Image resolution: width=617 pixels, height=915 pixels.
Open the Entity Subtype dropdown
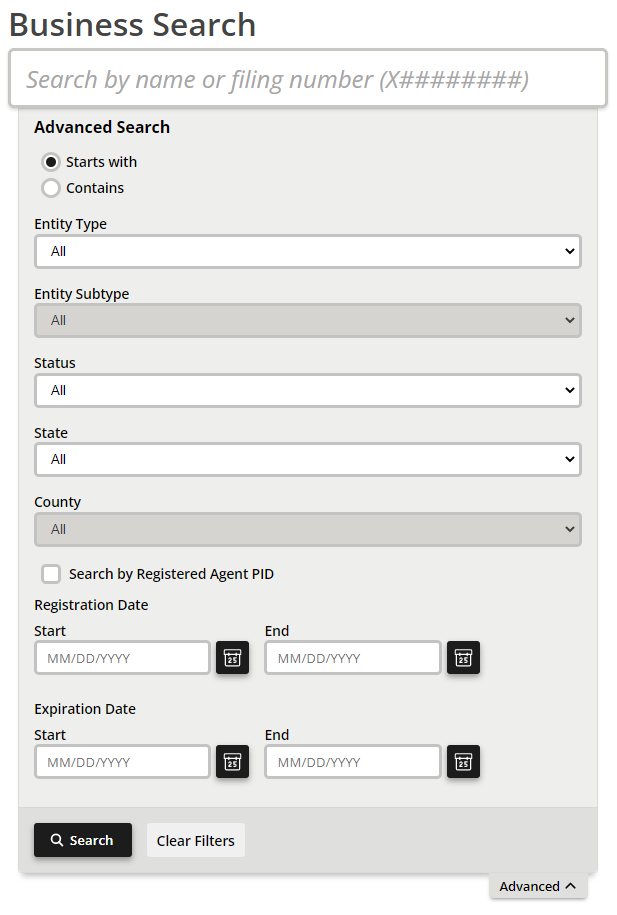pyautogui.click(x=307, y=321)
